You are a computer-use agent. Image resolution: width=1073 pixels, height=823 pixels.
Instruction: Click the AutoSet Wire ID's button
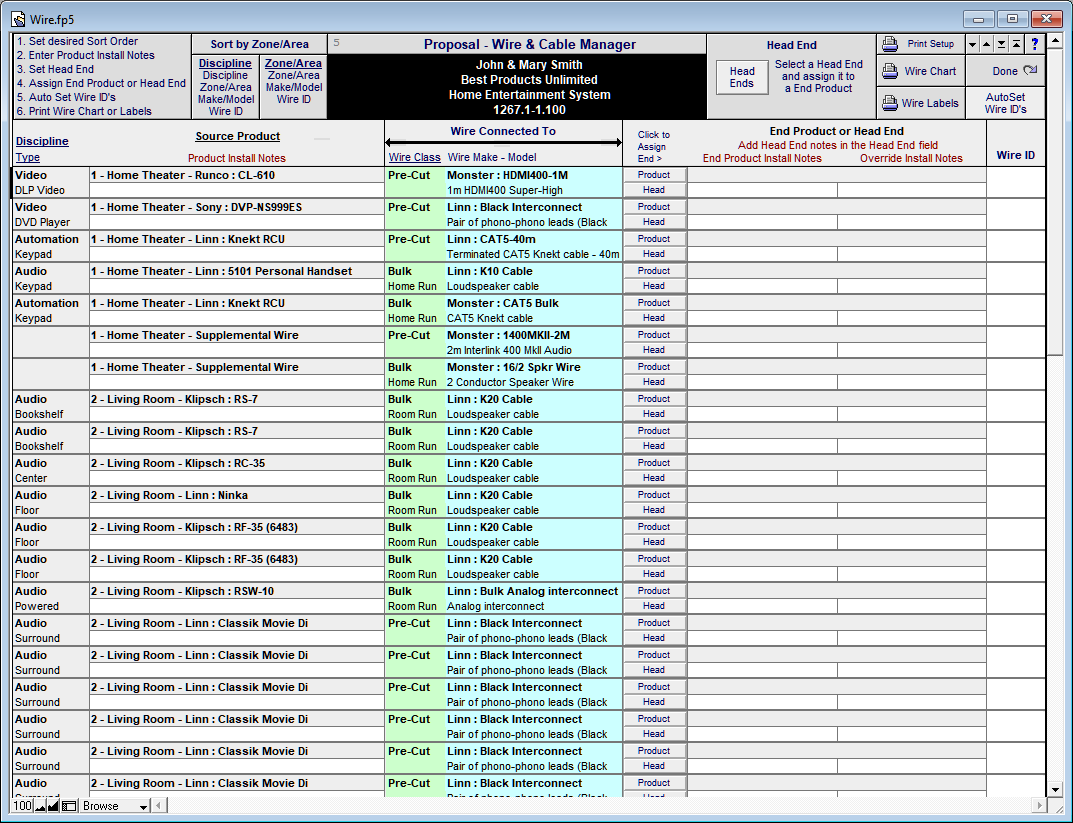coord(1005,103)
